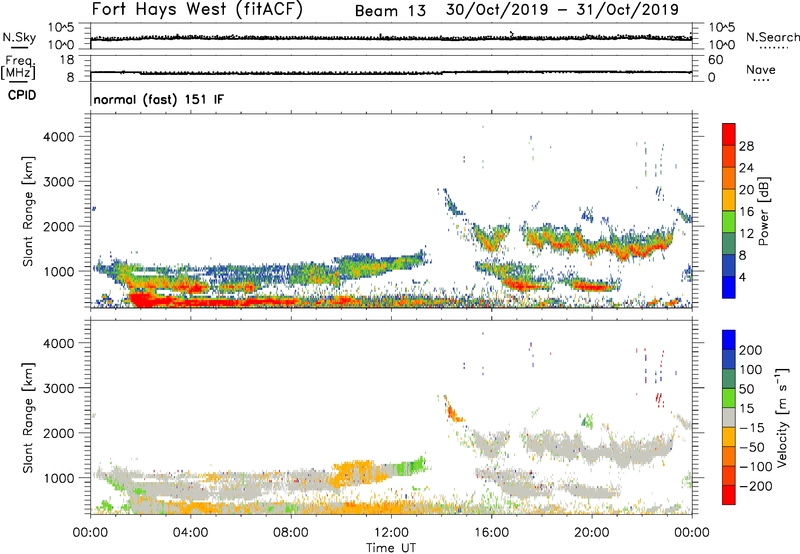Click the '08:00' time tick label
The width and height of the screenshot is (800, 554).
click(x=291, y=533)
